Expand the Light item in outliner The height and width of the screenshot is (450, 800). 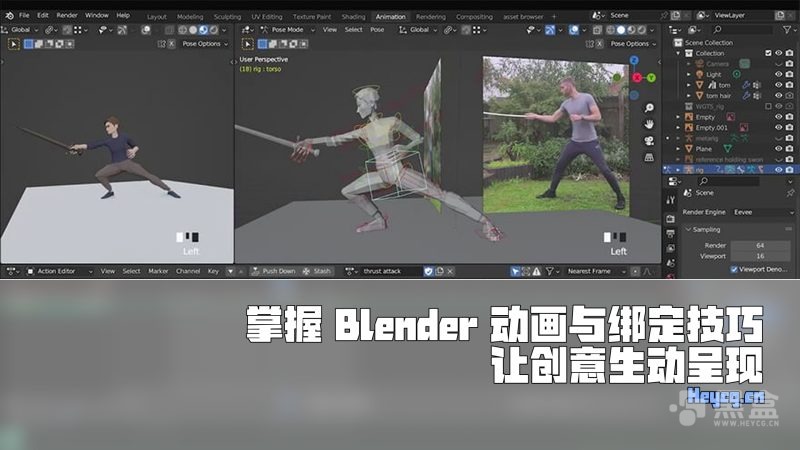[688, 74]
